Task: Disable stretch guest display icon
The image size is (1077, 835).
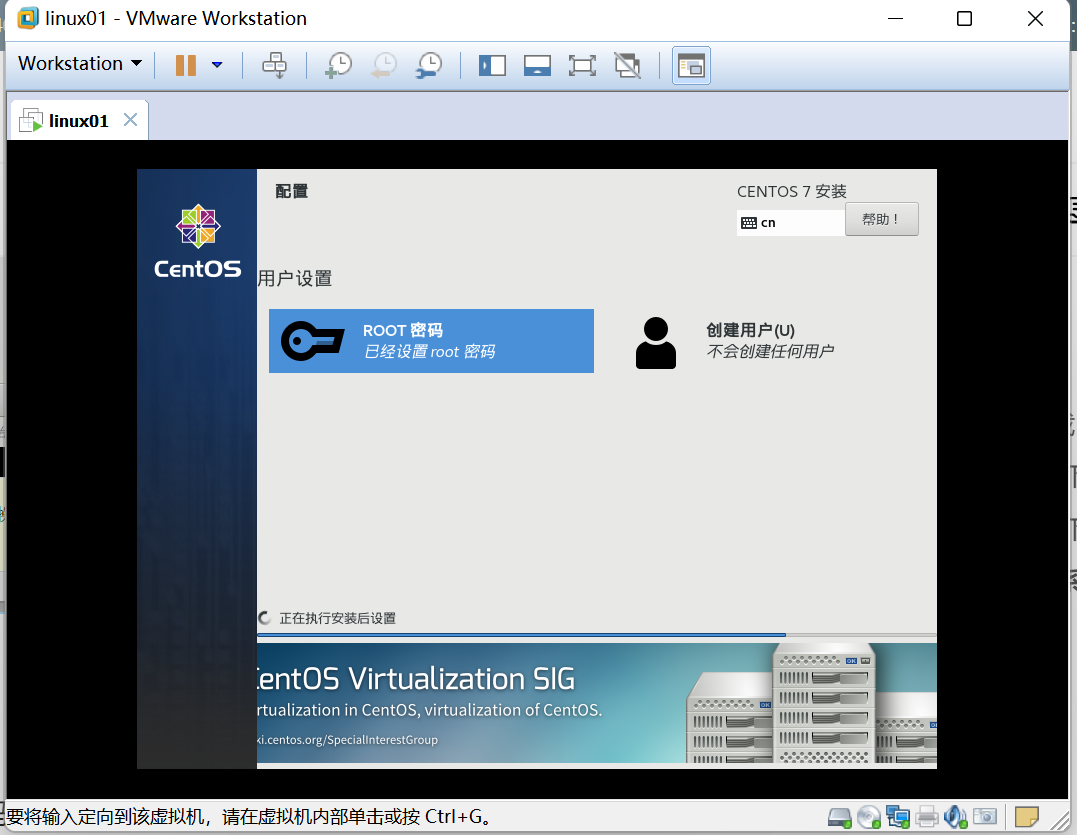Action: pos(628,66)
